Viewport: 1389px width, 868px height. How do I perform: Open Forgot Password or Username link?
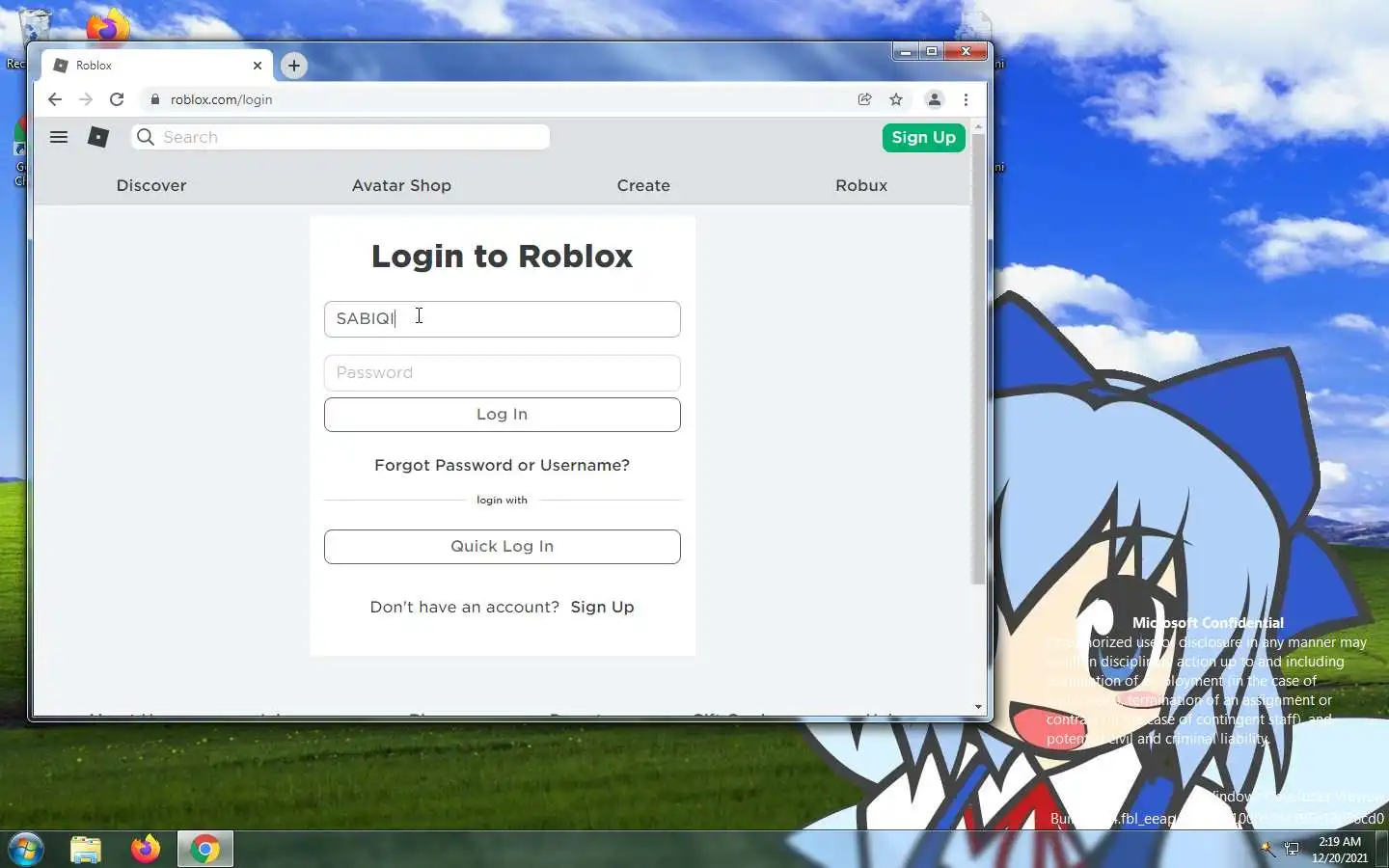pyautogui.click(x=502, y=465)
